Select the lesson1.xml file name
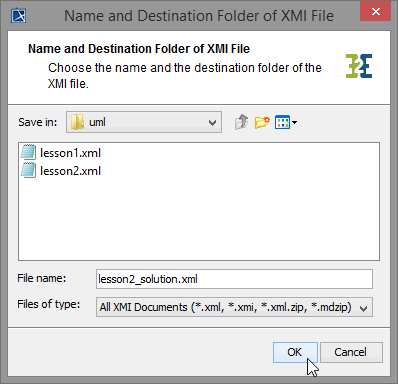The height and width of the screenshot is (384, 398). [70, 153]
